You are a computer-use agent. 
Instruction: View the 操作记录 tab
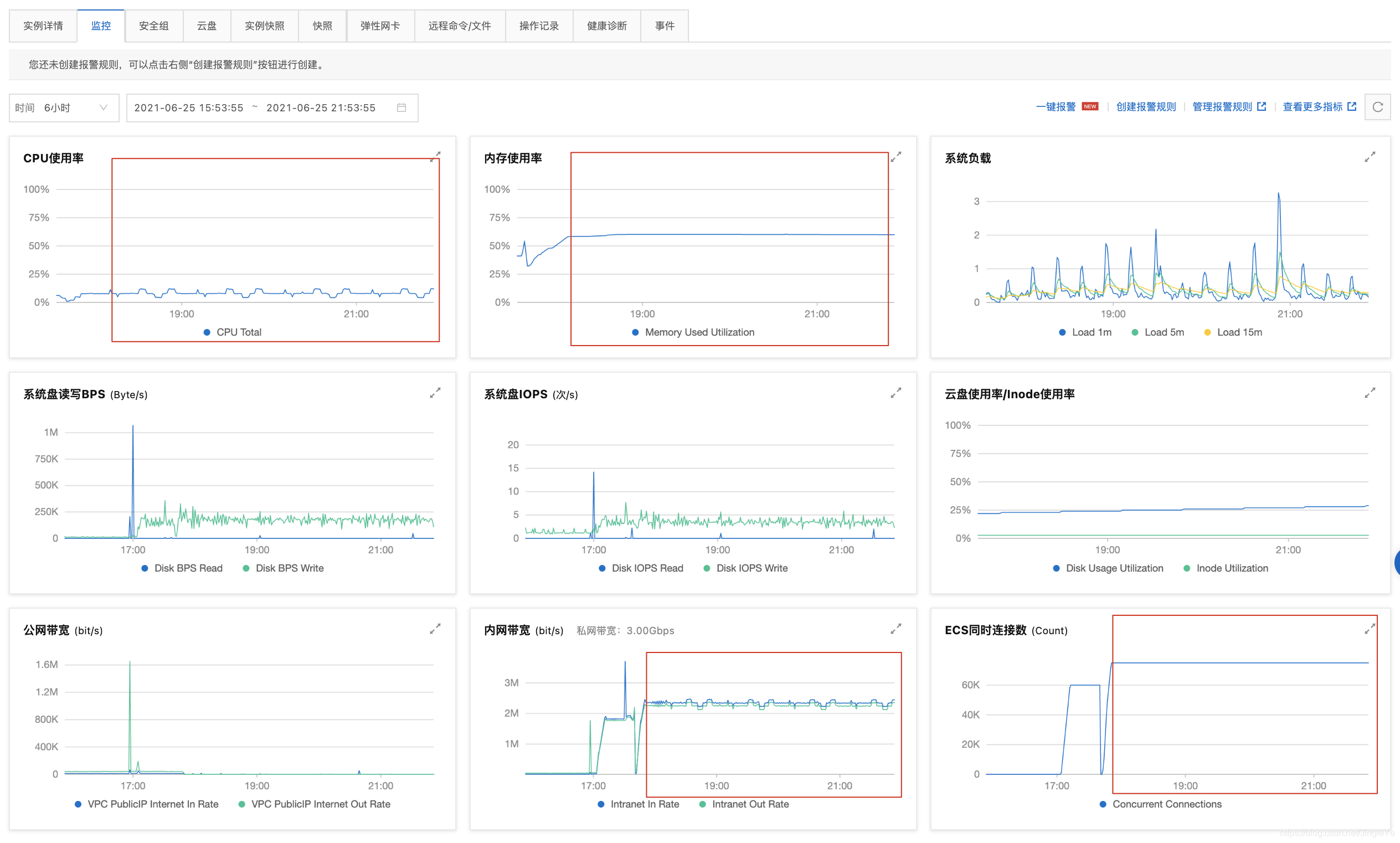pyautogui.click(x=539, y=25)
